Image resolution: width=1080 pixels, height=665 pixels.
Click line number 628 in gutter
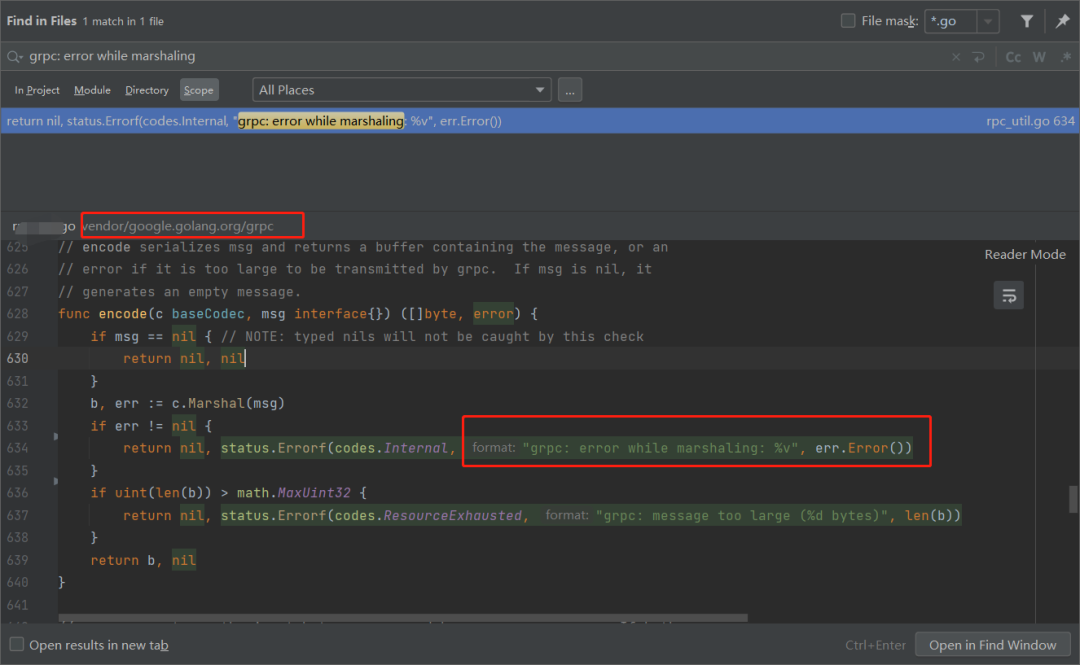point(17,314)
